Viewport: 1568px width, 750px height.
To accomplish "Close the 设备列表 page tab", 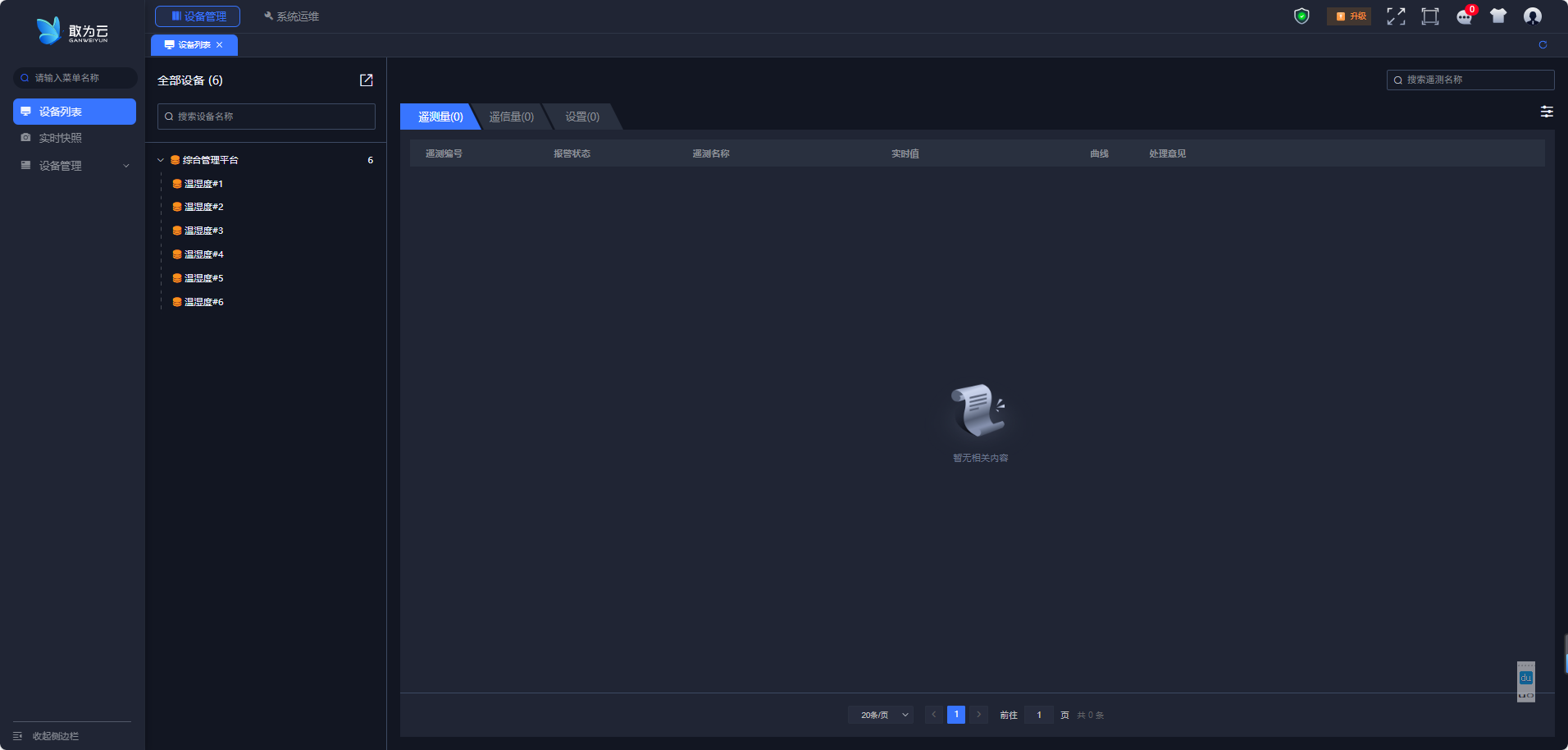I will click(x=220, y=45).
